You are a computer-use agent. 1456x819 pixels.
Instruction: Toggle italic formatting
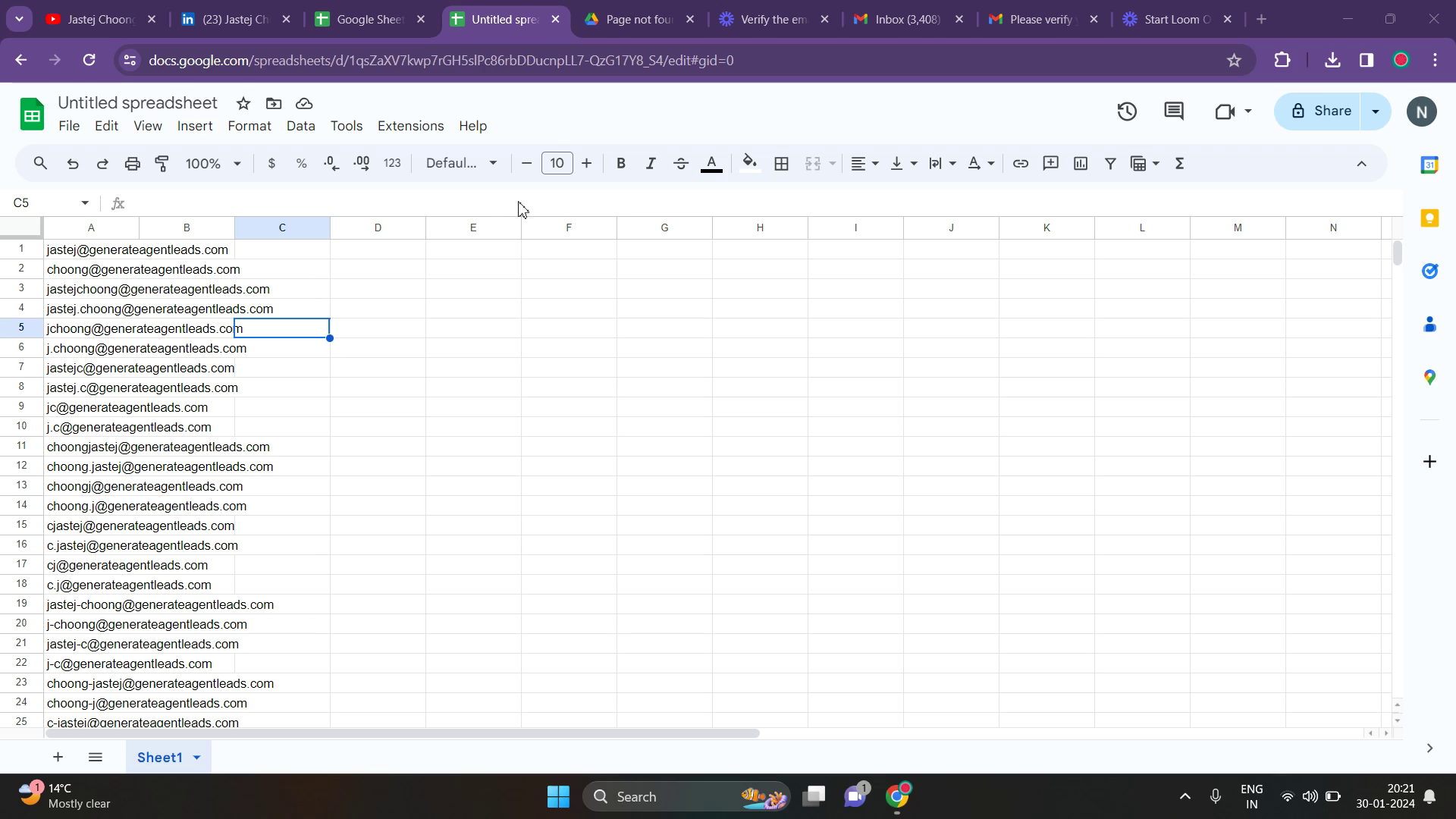[650, 164]
